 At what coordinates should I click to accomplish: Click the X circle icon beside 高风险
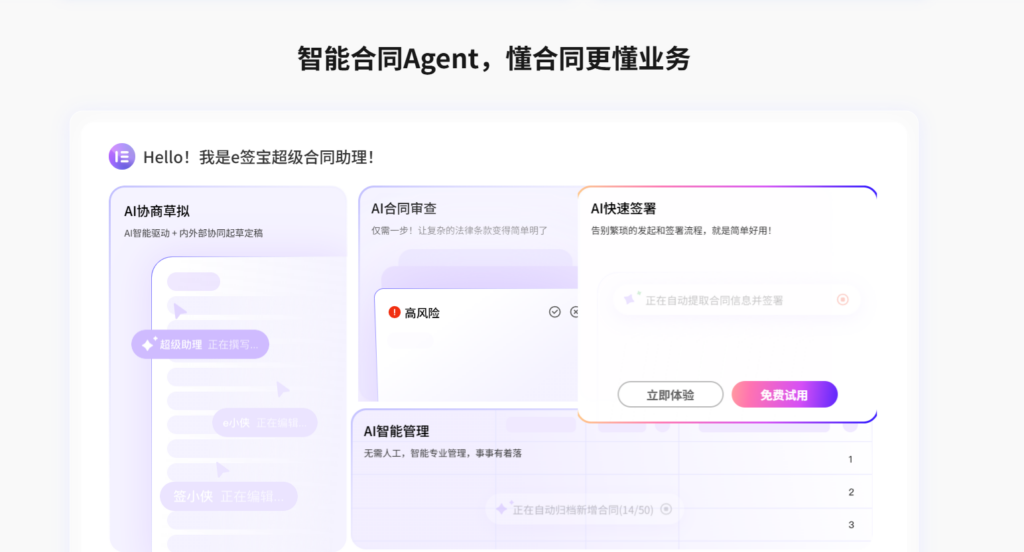pyautogui.click(x=574, y=312)
